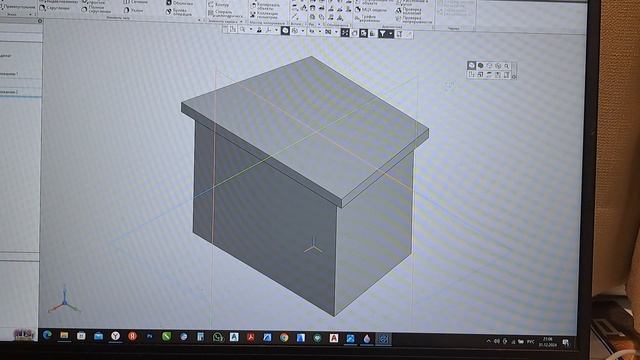640x360 pixels.
Task: Open the dropdown next to the shaded display icon's neighbor
Action: 302,31
